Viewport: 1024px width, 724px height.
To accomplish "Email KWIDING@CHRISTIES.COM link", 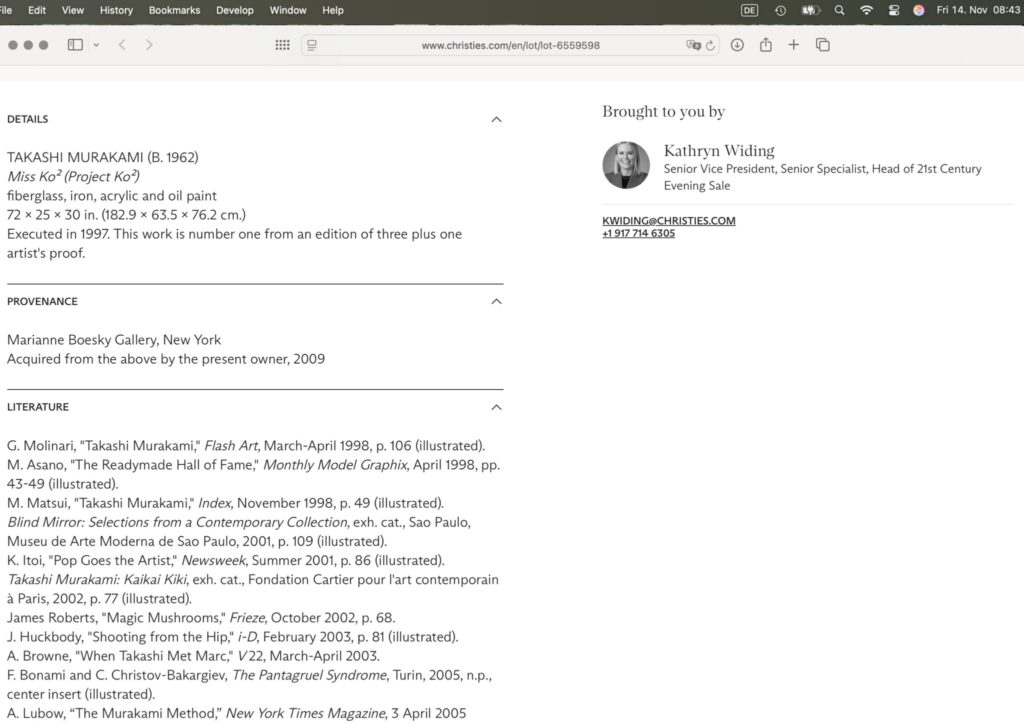I will point(668,221).
